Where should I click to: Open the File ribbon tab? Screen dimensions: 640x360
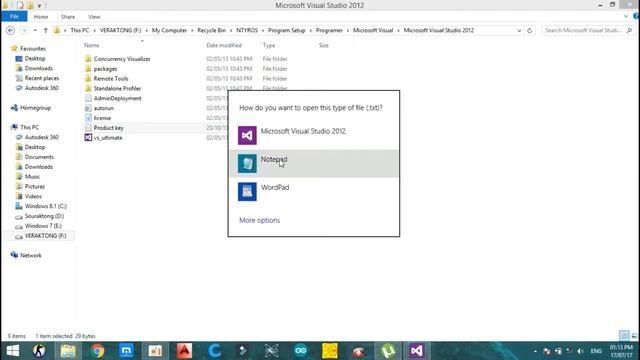coord(14,17)
